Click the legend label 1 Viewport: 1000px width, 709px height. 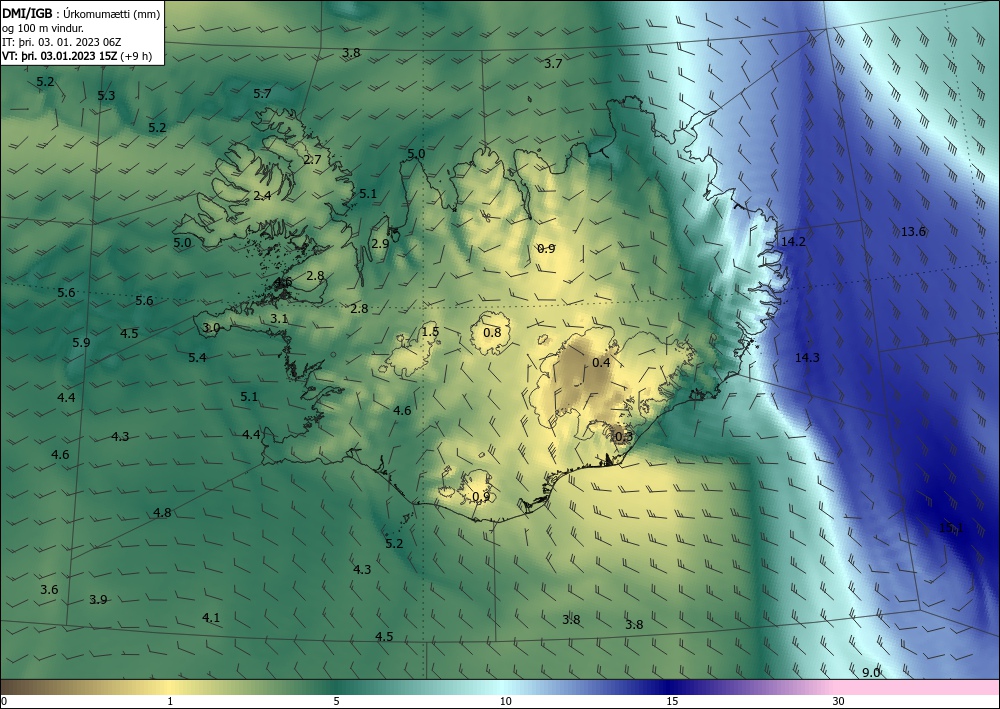coord(170,702)
